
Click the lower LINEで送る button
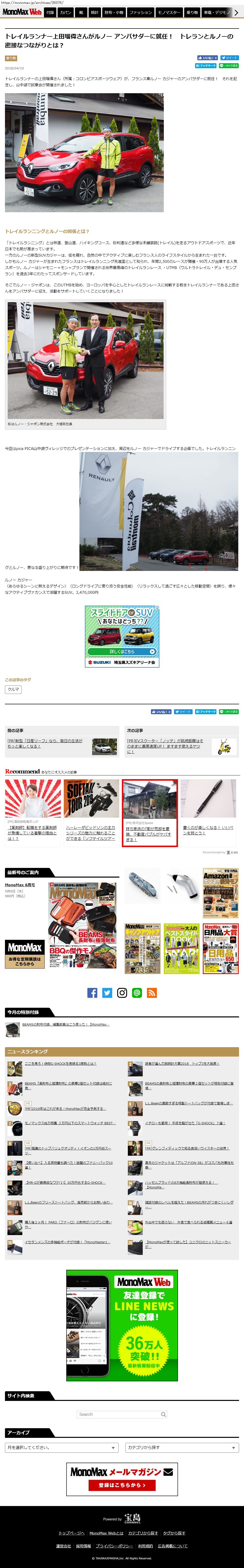point(229,711)
